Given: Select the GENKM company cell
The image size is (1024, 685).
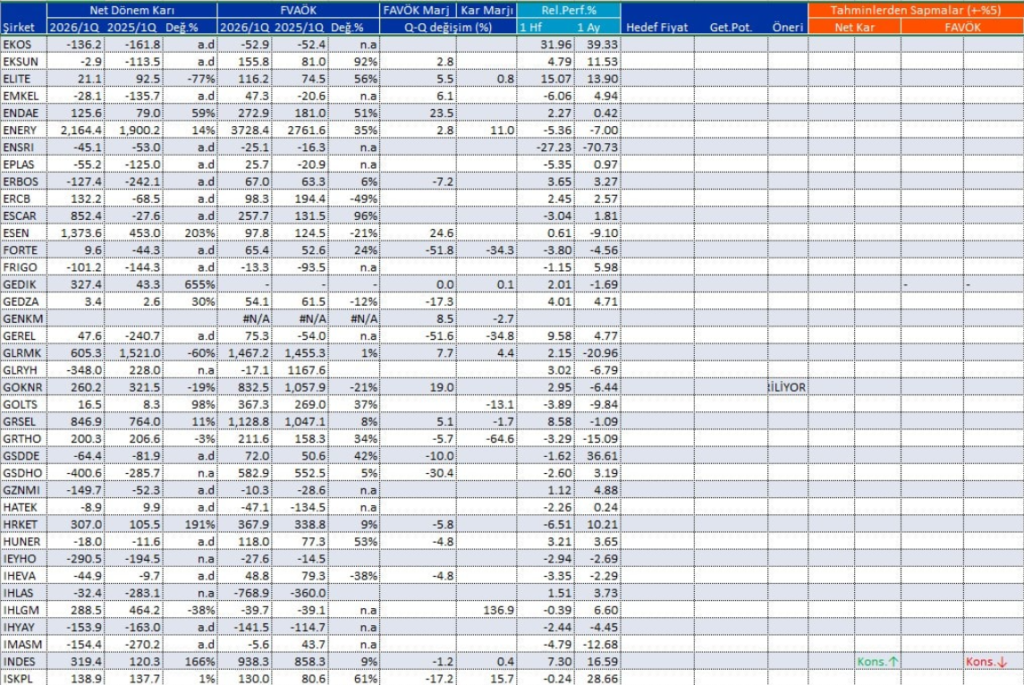Looking at the screenshot, I should pos(24,319).
